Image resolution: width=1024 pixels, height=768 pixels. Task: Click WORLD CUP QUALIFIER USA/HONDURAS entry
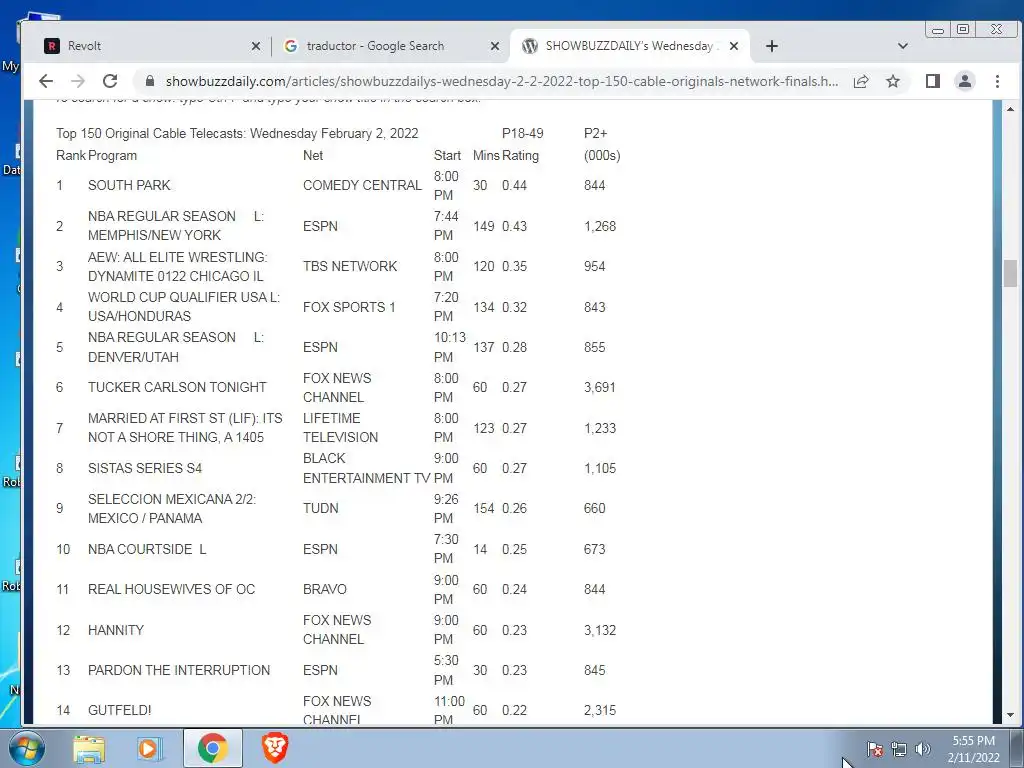click(184, 306)
